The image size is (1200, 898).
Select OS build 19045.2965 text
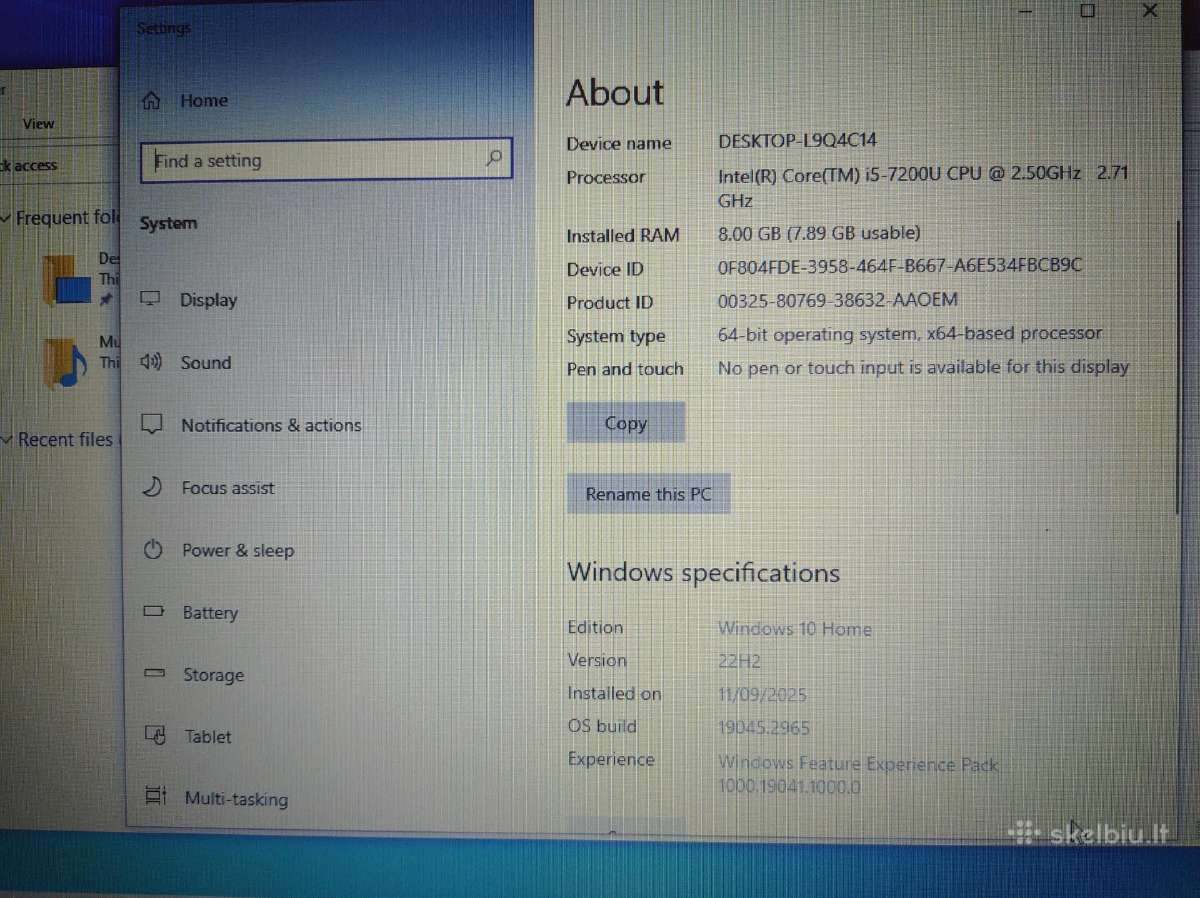click(764, 728)
